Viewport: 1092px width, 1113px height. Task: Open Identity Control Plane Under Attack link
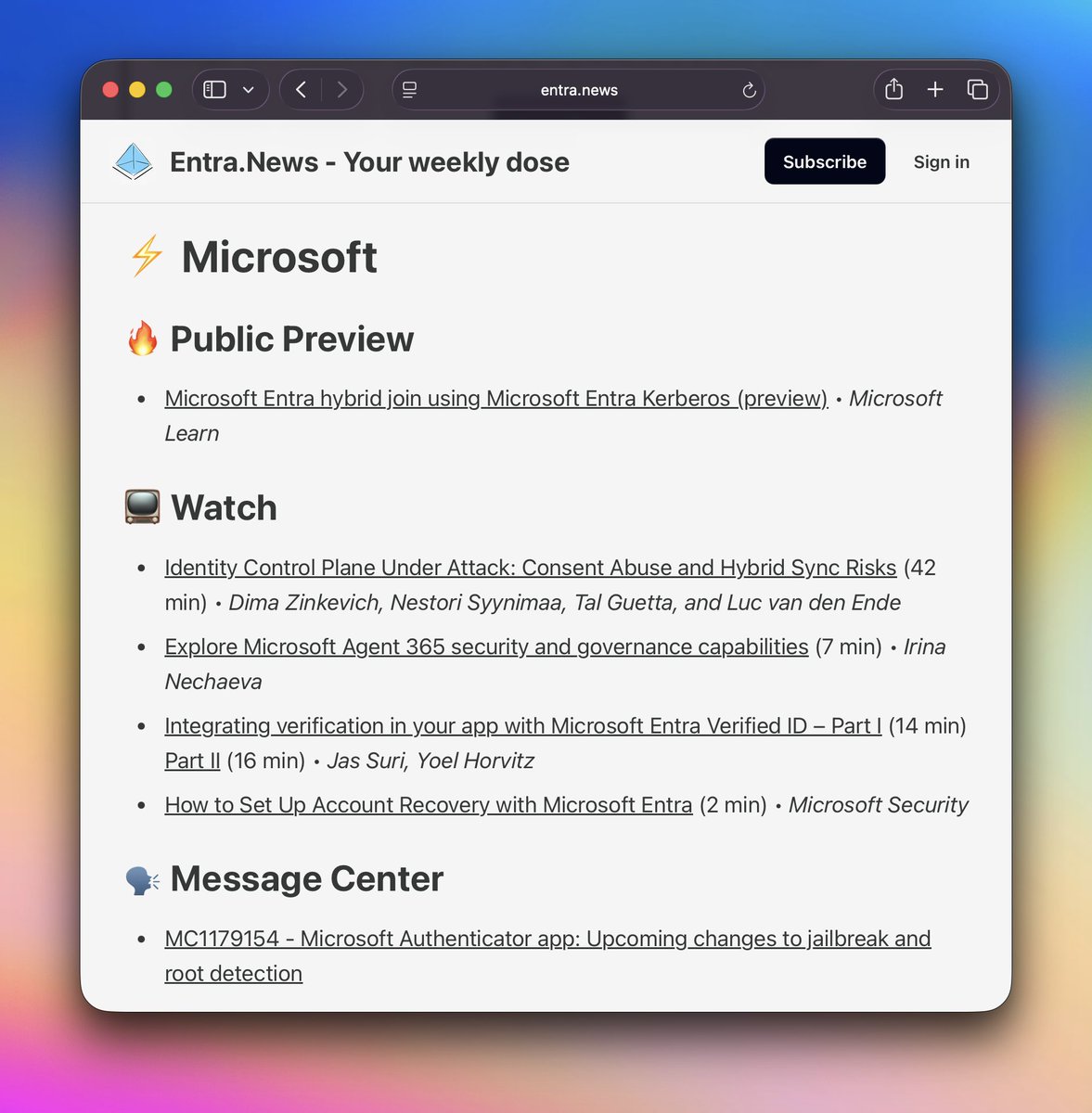[x=531, y=568]
